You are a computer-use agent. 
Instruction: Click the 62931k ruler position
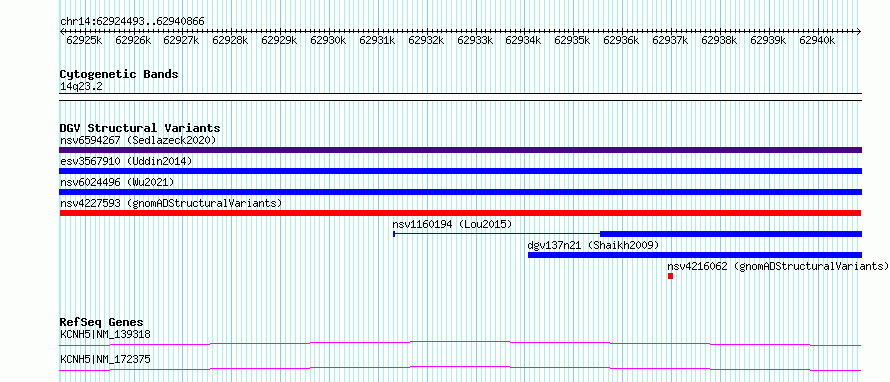377,40
